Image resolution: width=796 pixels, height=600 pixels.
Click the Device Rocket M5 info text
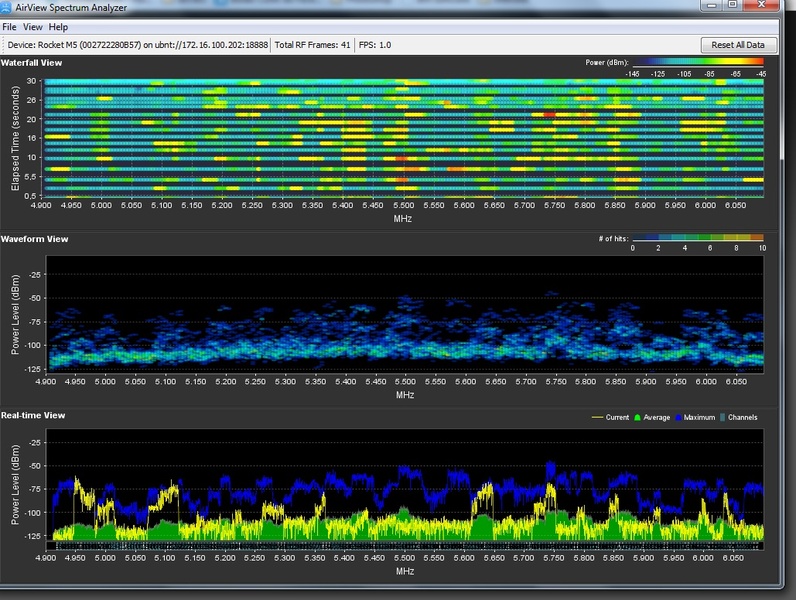135,45
